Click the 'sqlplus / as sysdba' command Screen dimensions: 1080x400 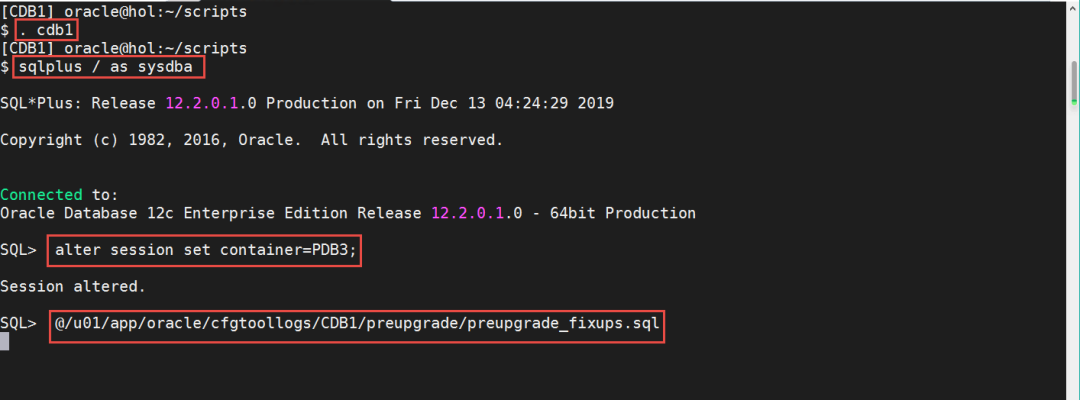(109, 67)
